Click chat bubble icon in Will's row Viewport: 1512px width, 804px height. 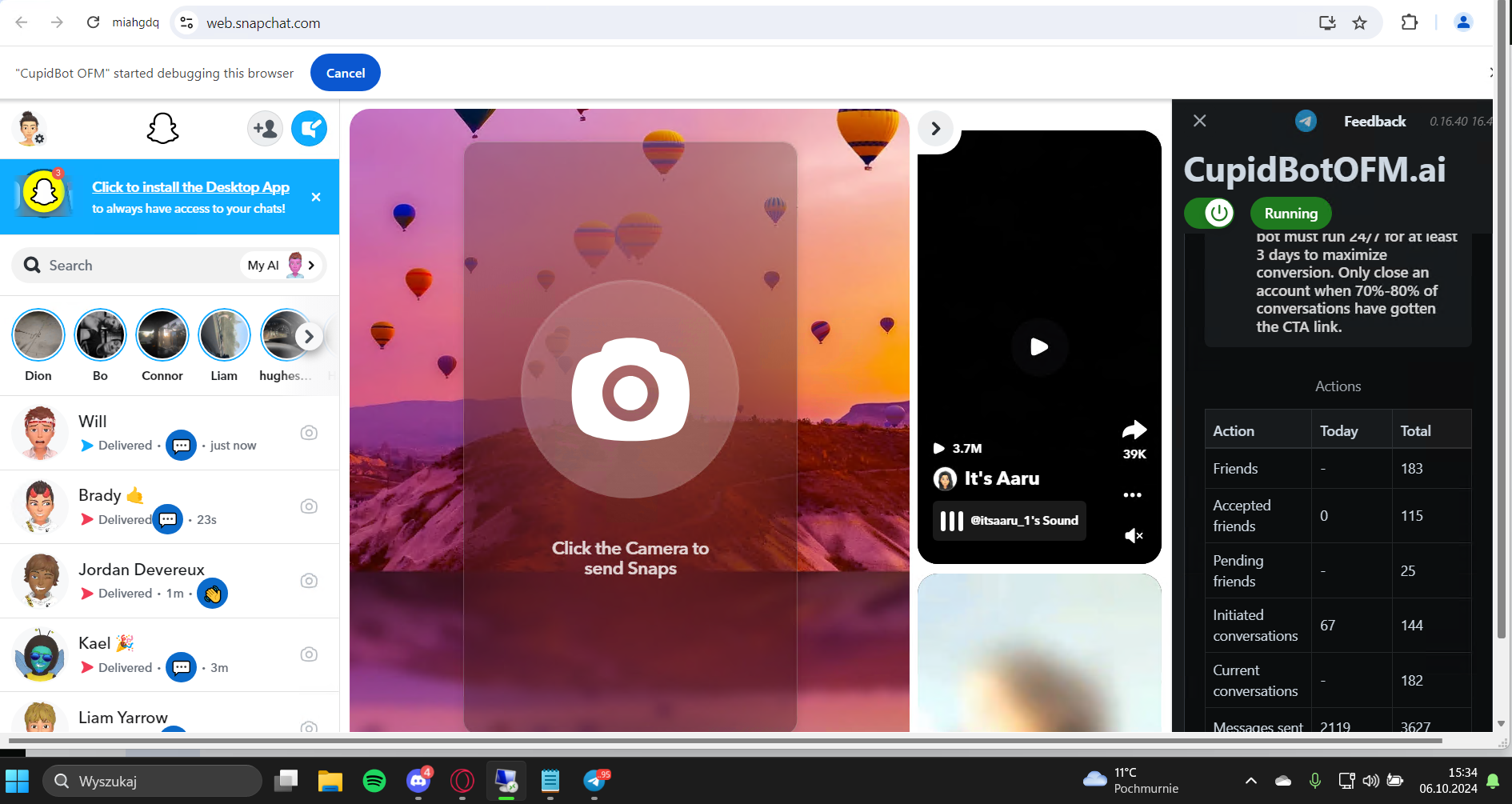181,445
